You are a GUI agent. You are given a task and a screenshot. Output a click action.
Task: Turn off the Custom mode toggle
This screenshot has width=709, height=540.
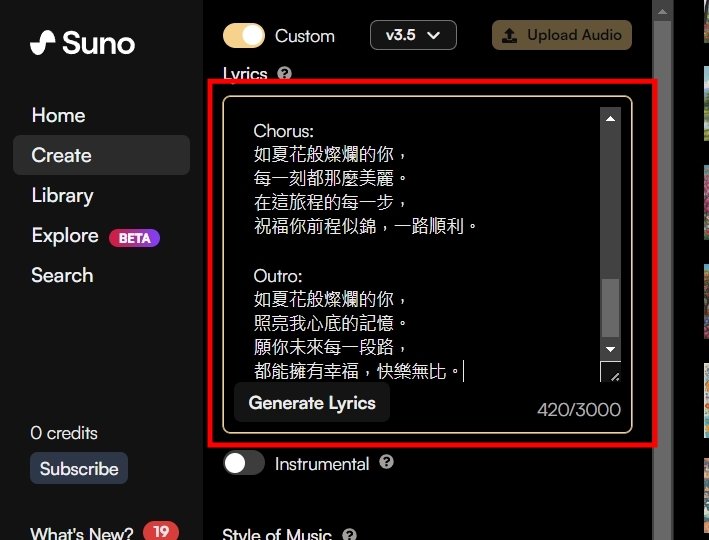pyautogui.click(x=244, y=36)
